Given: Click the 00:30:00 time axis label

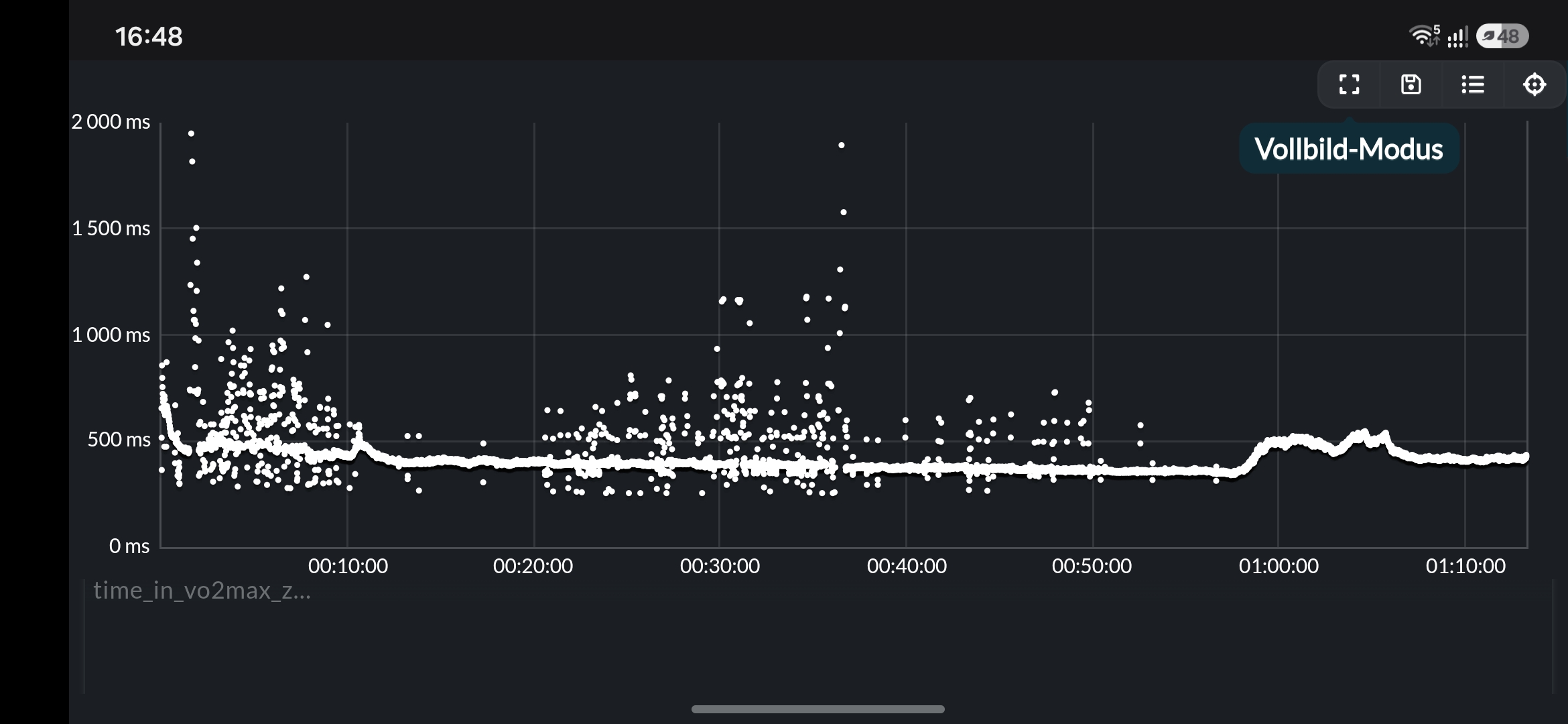Looking at the screenshot, I should pos(720,566).
